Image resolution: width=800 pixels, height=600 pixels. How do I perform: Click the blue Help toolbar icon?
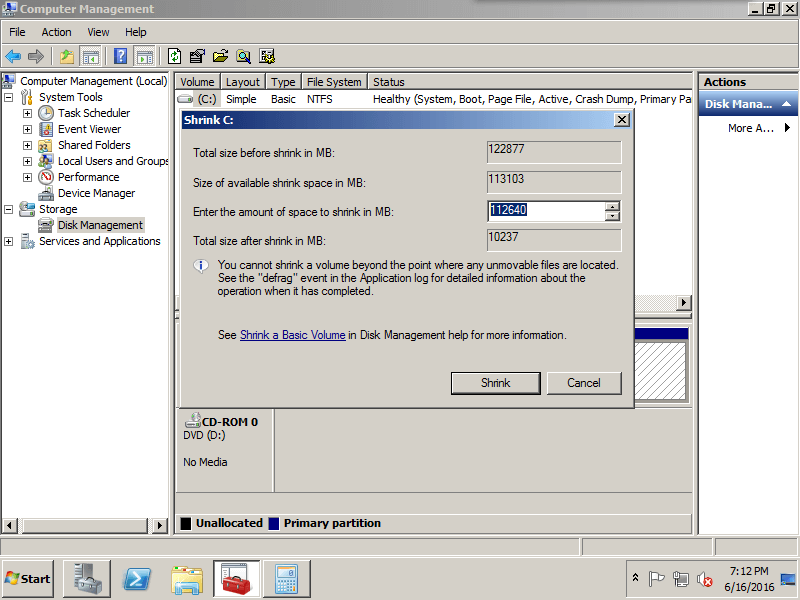point(120,56)
